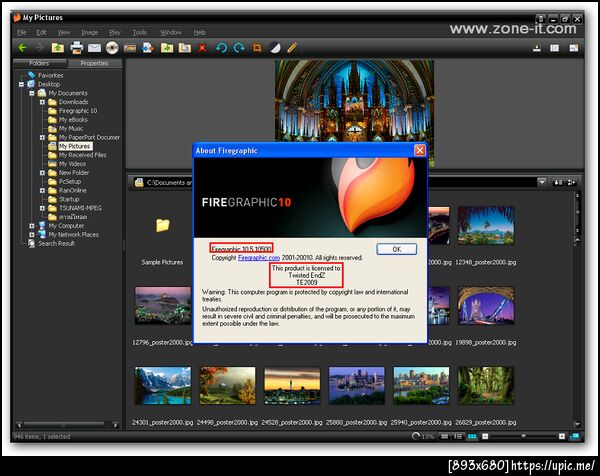Click the zoom out minus button
The width and height of the screenshot is (600, 476).
(485, 436)
